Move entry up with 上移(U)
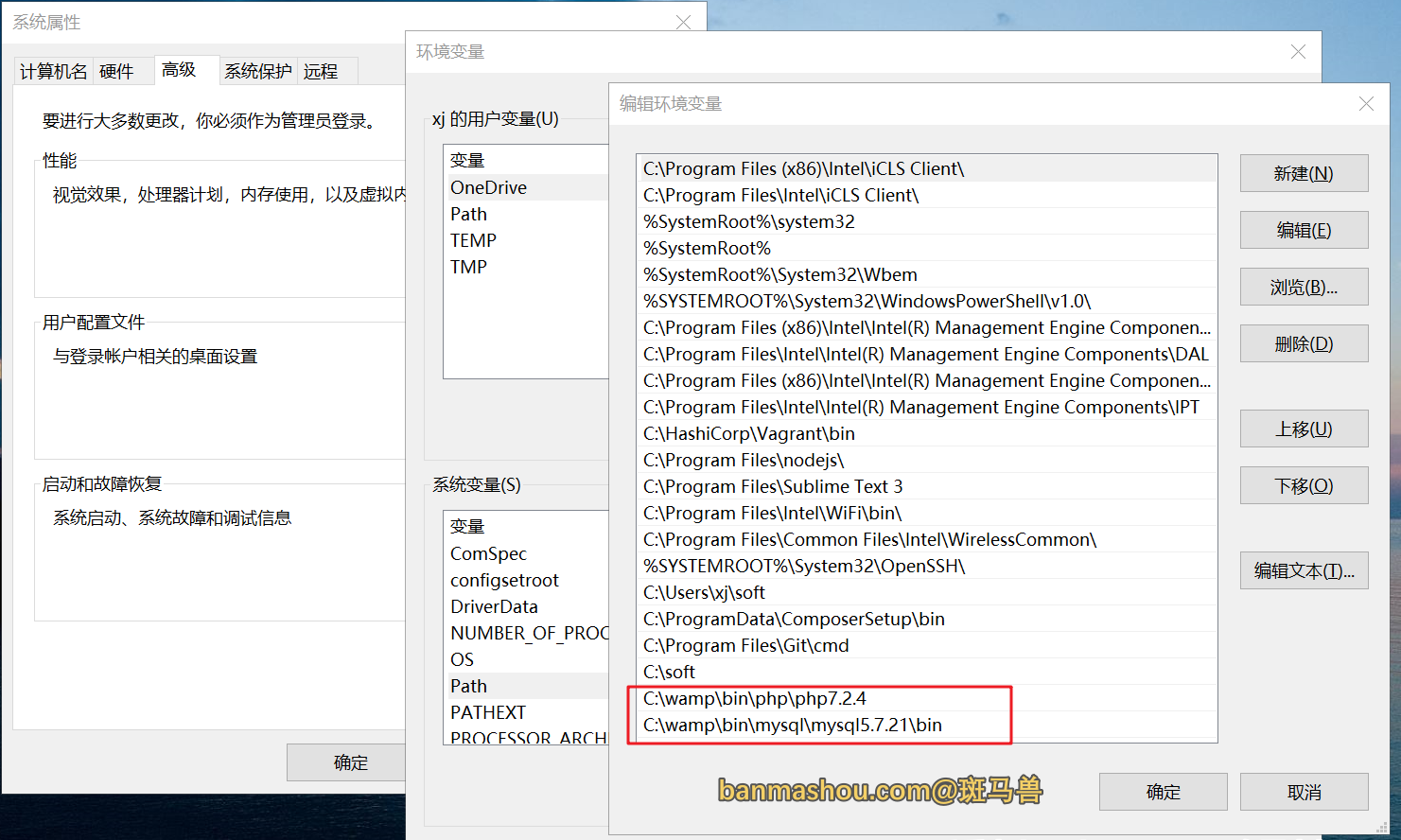This screenshot has height=840, width=1401. (x=1303, y=429)
